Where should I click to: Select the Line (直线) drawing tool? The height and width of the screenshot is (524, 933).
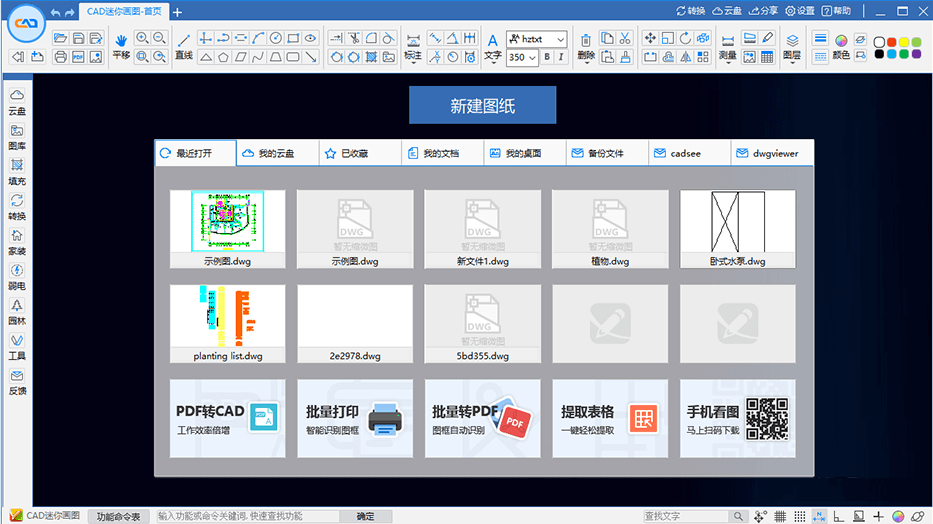coord(183,44)
